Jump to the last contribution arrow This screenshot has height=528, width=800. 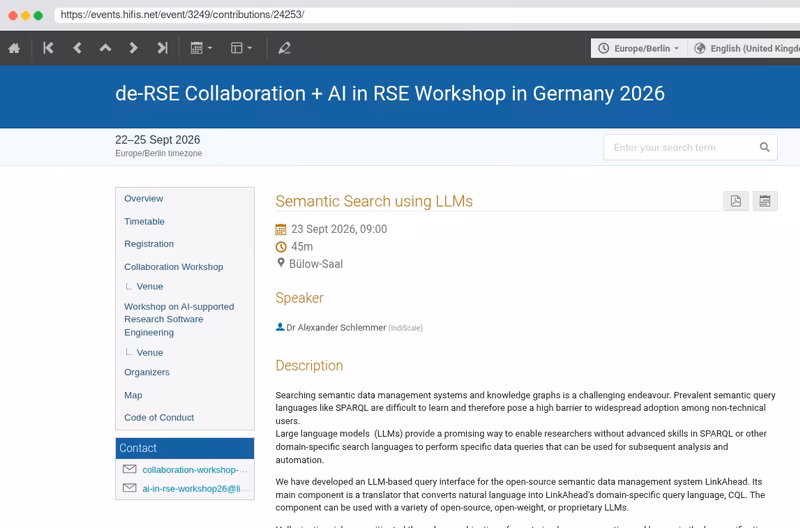click(x=162, y=48)
